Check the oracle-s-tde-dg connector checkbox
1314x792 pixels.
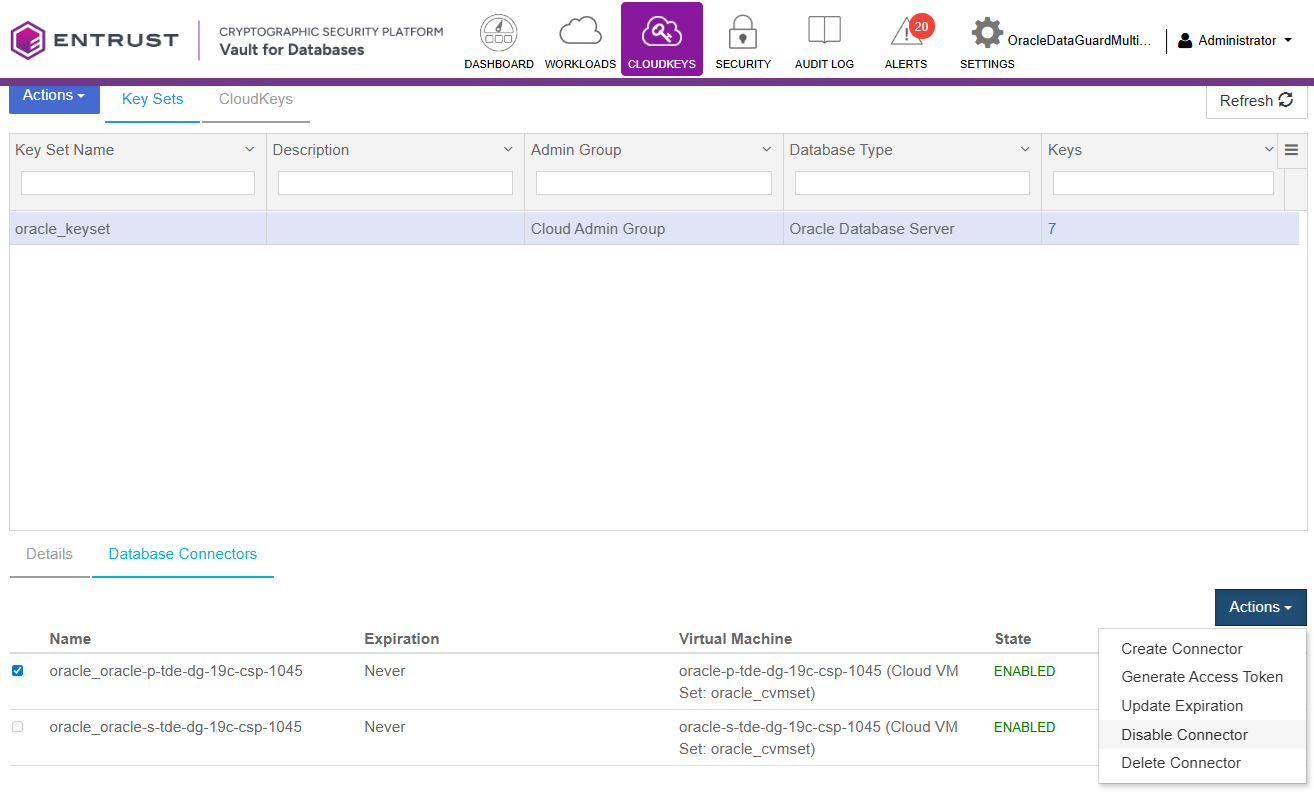pyautogui.click(x=17, y=727)
